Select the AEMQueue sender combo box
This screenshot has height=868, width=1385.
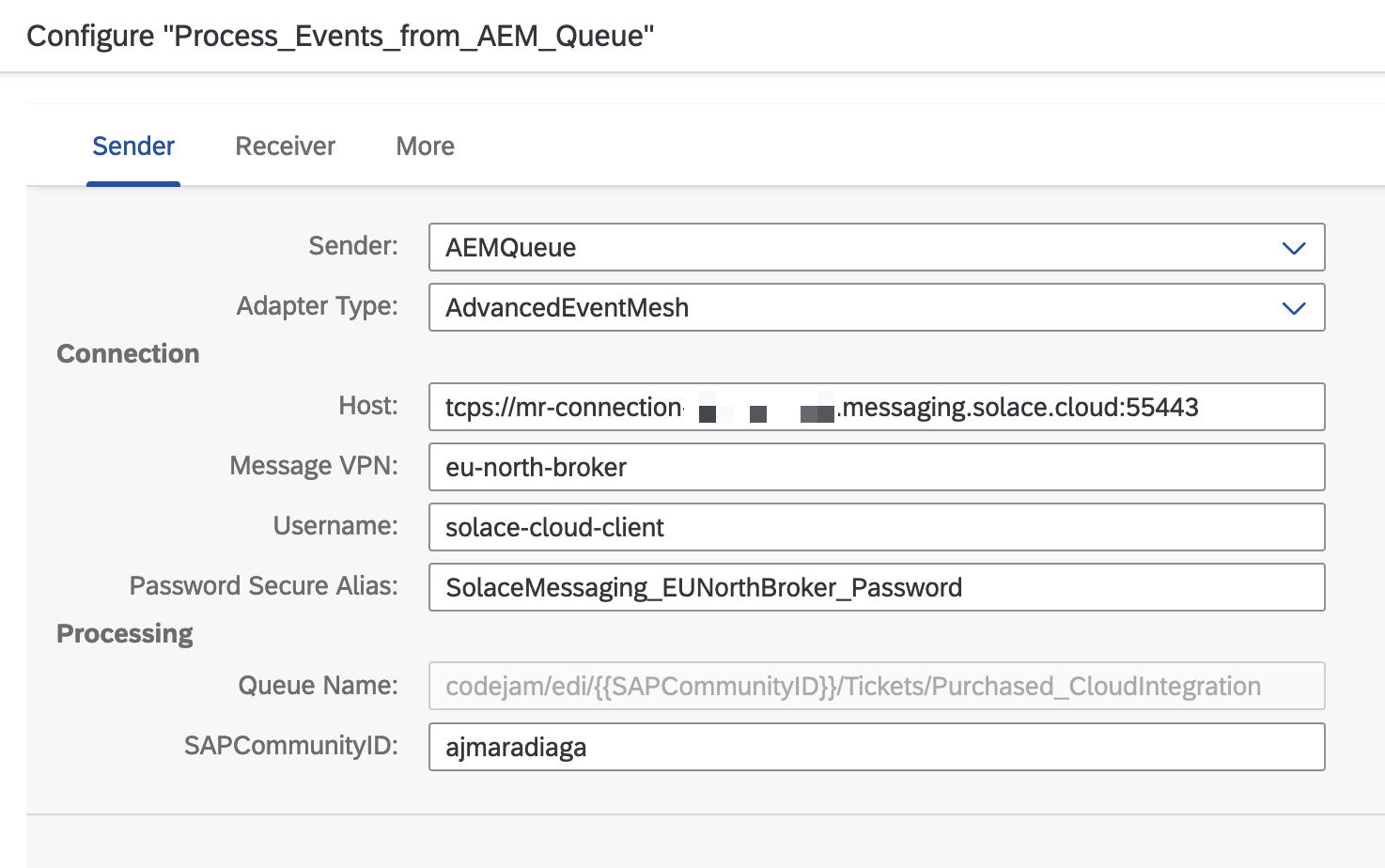pyautogui.click(x=877, y=247)
